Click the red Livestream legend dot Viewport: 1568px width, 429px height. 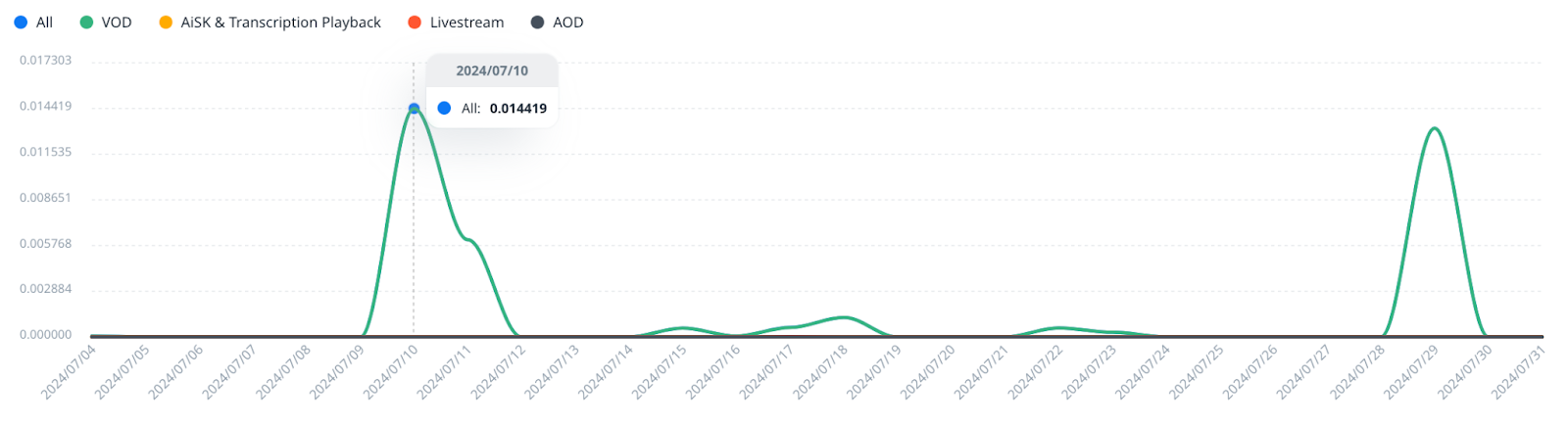pyautogui.click(x=415, y=23)
